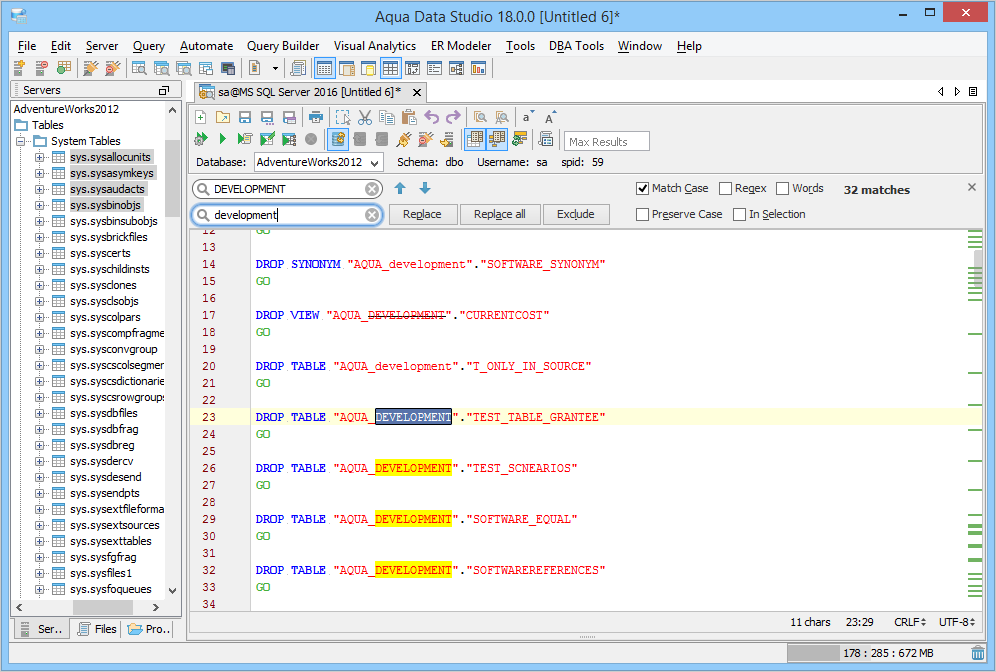This screenshot has height=672, width=996.
Task: Open the Database dropdown AdventureWorks2012
Action: point(318,162)
